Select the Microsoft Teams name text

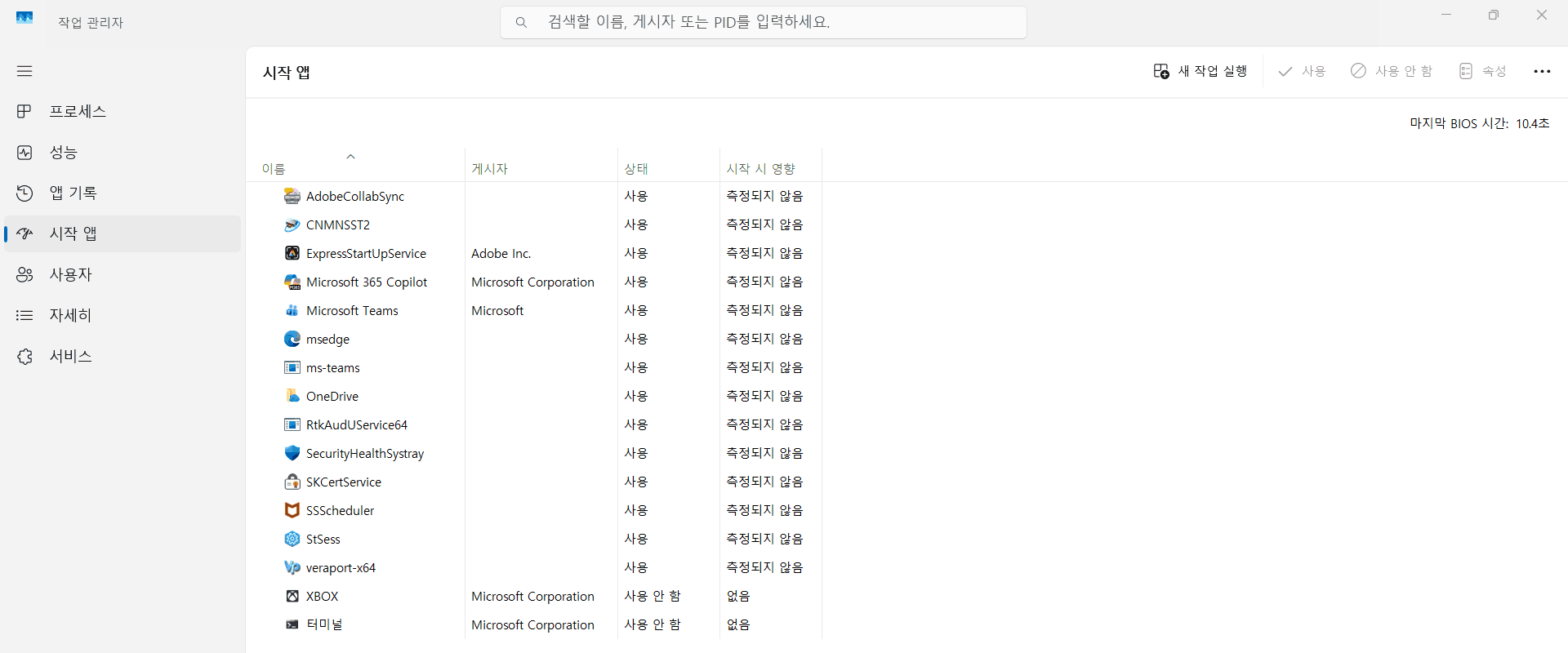coord(352,310)
